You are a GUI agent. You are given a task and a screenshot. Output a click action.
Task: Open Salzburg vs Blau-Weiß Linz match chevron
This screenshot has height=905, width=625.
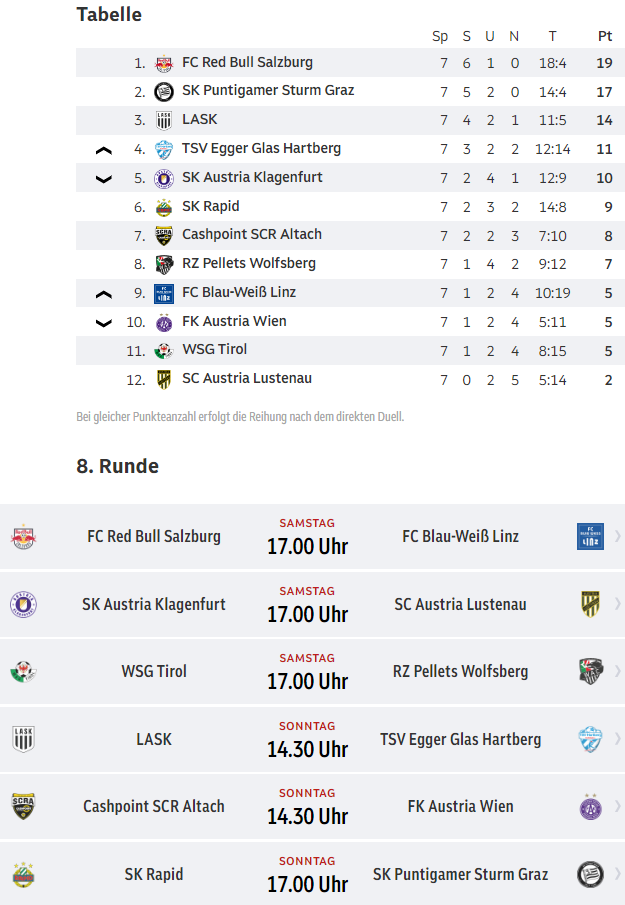[617, 536]
